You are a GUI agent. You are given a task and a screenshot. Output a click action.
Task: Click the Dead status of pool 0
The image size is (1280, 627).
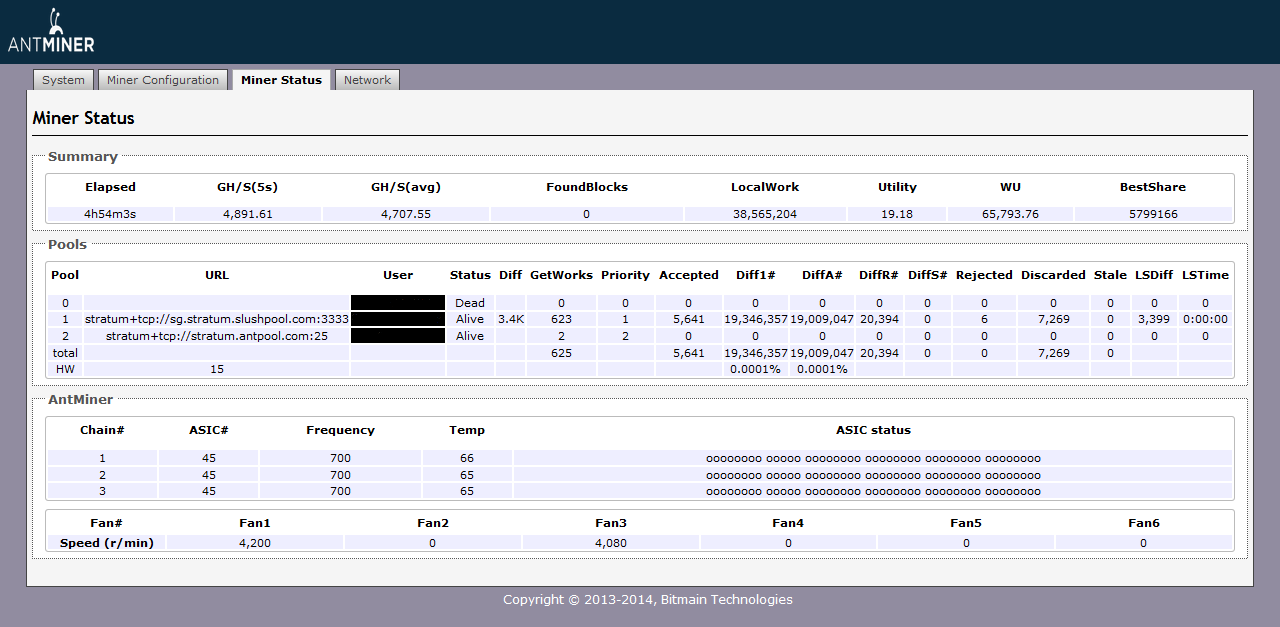pos(469,303)
